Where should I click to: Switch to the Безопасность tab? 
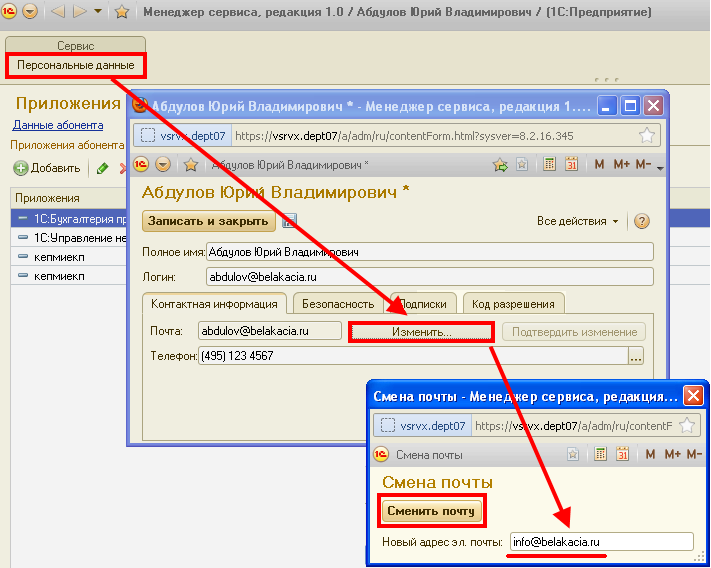[338, 304]
